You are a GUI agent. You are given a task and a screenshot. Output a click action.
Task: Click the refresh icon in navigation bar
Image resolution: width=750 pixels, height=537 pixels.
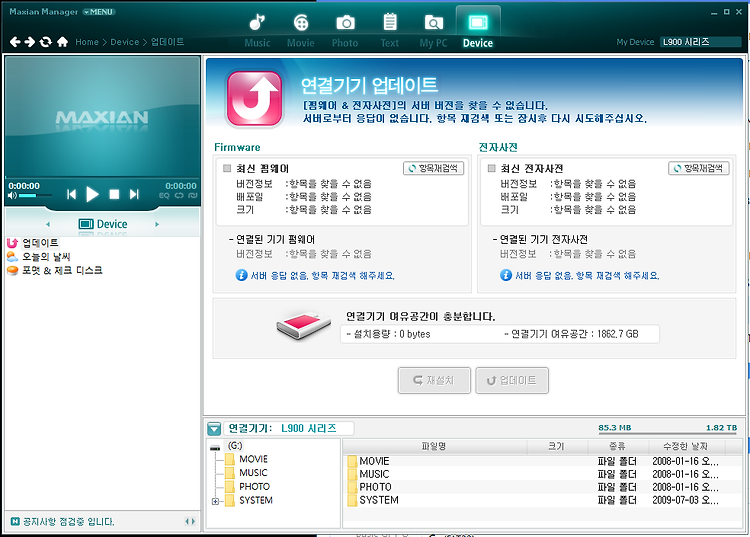(45, 42)
